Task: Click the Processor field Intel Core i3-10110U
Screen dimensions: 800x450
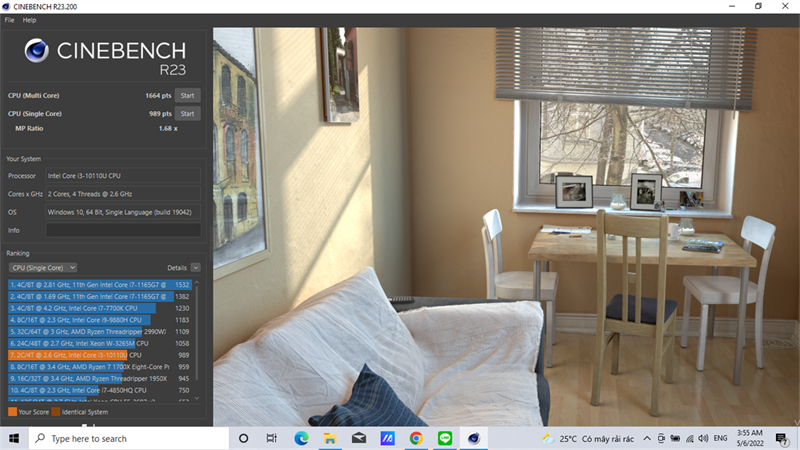Action: coord(123,176)
